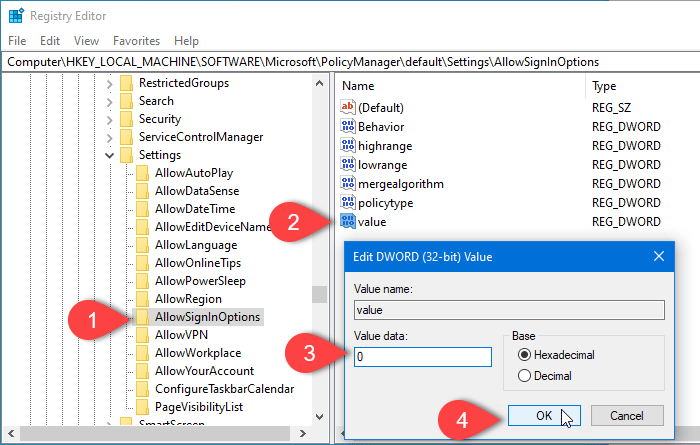Open the View menu

87,41
